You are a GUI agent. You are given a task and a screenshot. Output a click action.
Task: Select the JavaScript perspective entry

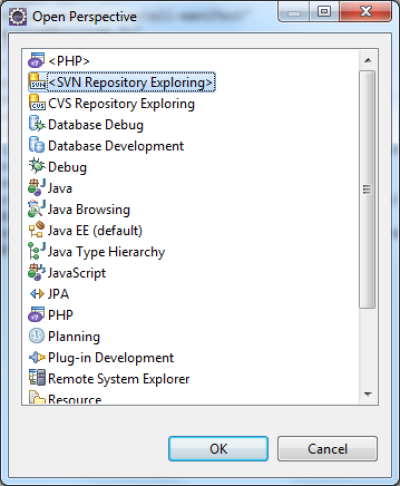[67, 273]
